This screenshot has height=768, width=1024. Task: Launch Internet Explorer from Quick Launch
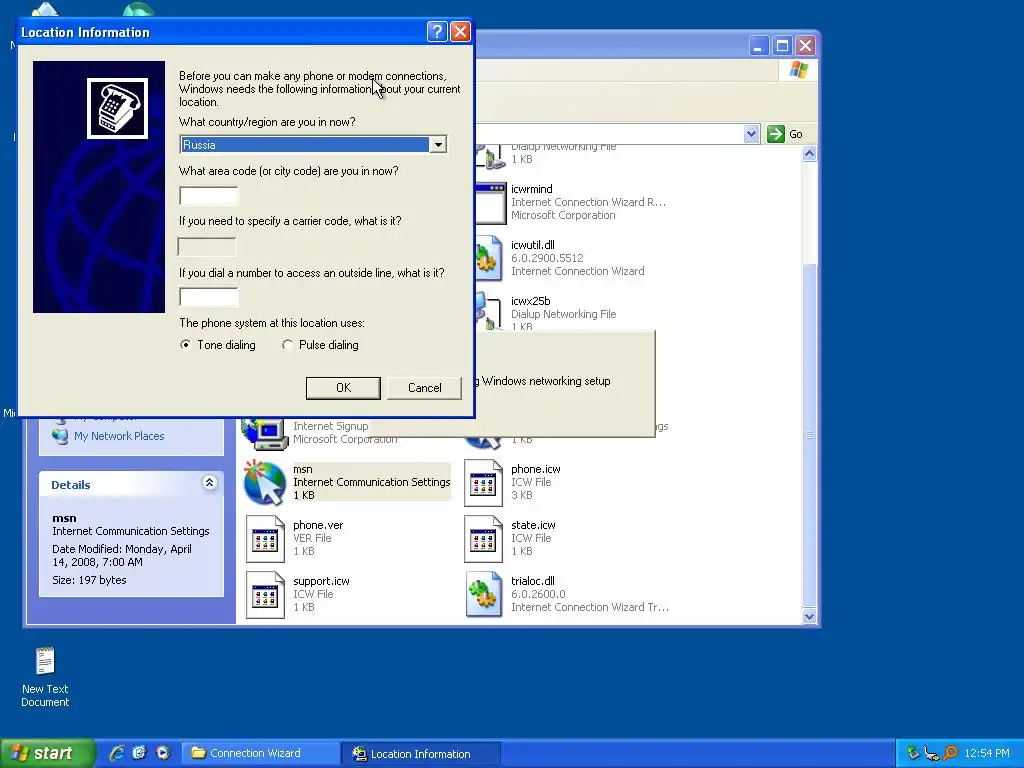tap(116, 753)
